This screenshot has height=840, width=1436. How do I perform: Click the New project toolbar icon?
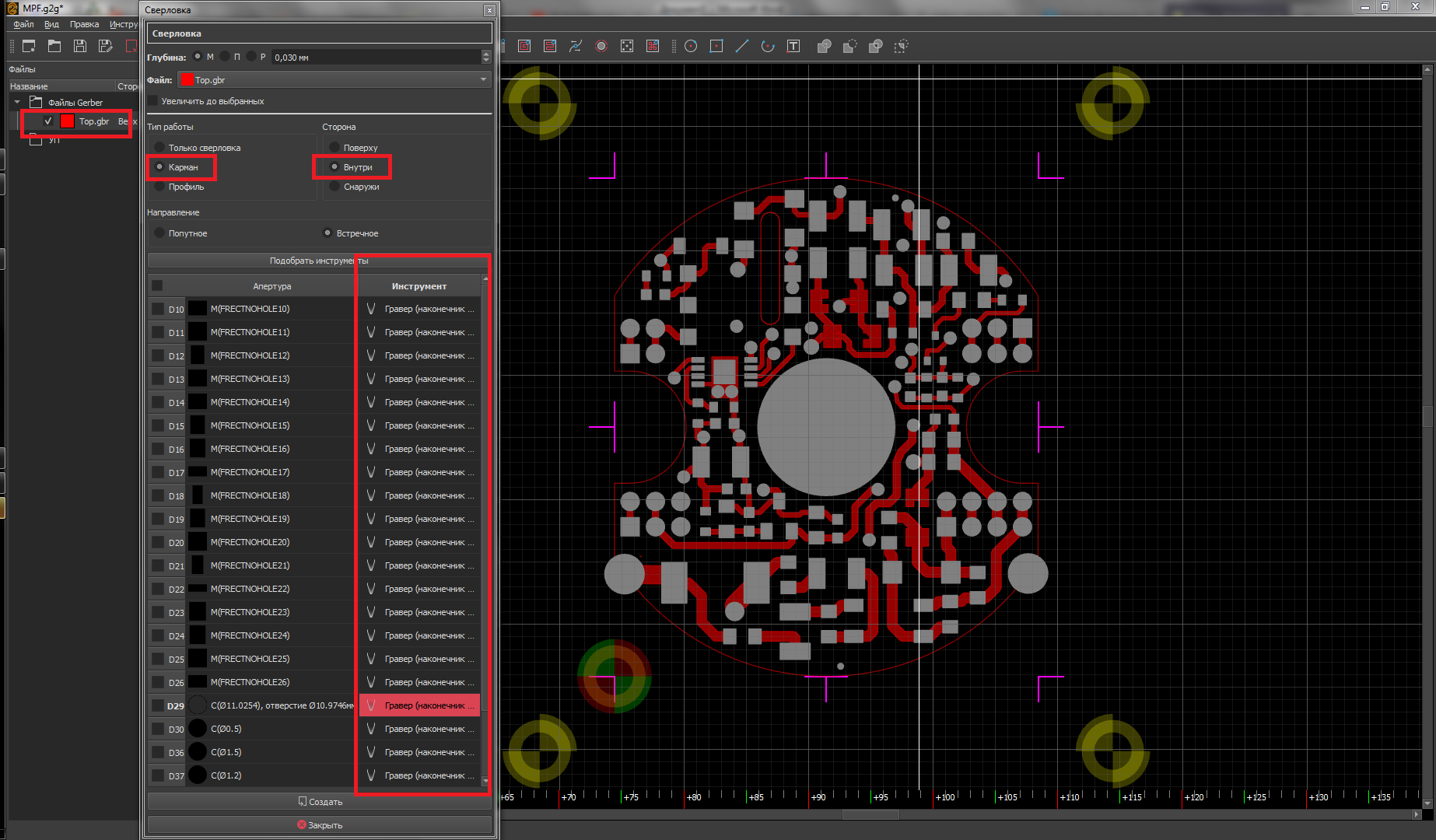(x=29, y=46)
